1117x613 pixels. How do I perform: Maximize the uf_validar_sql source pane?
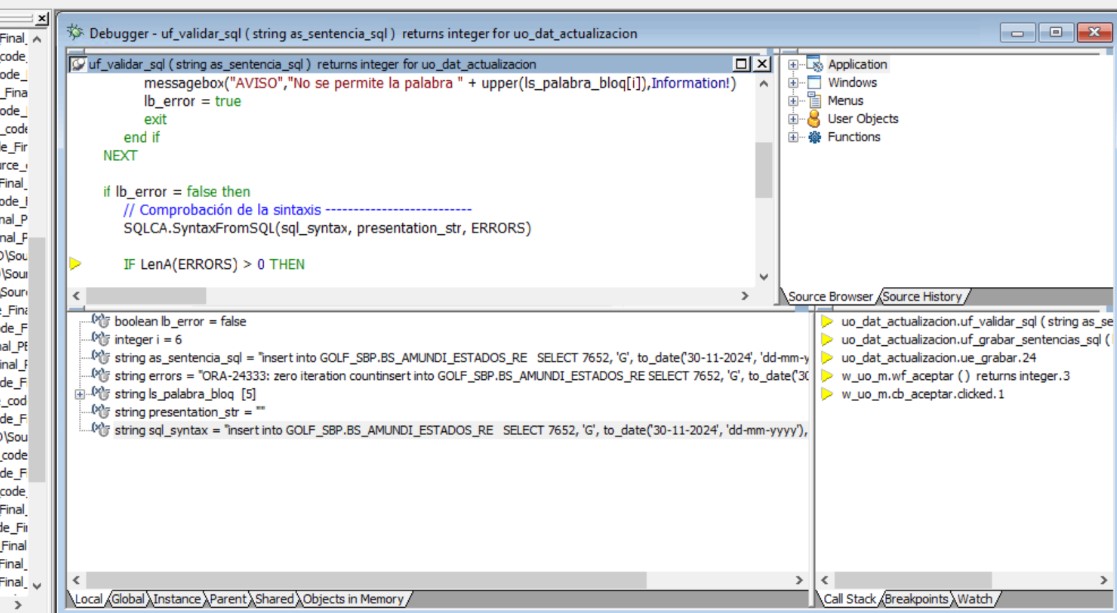point(741,64)
